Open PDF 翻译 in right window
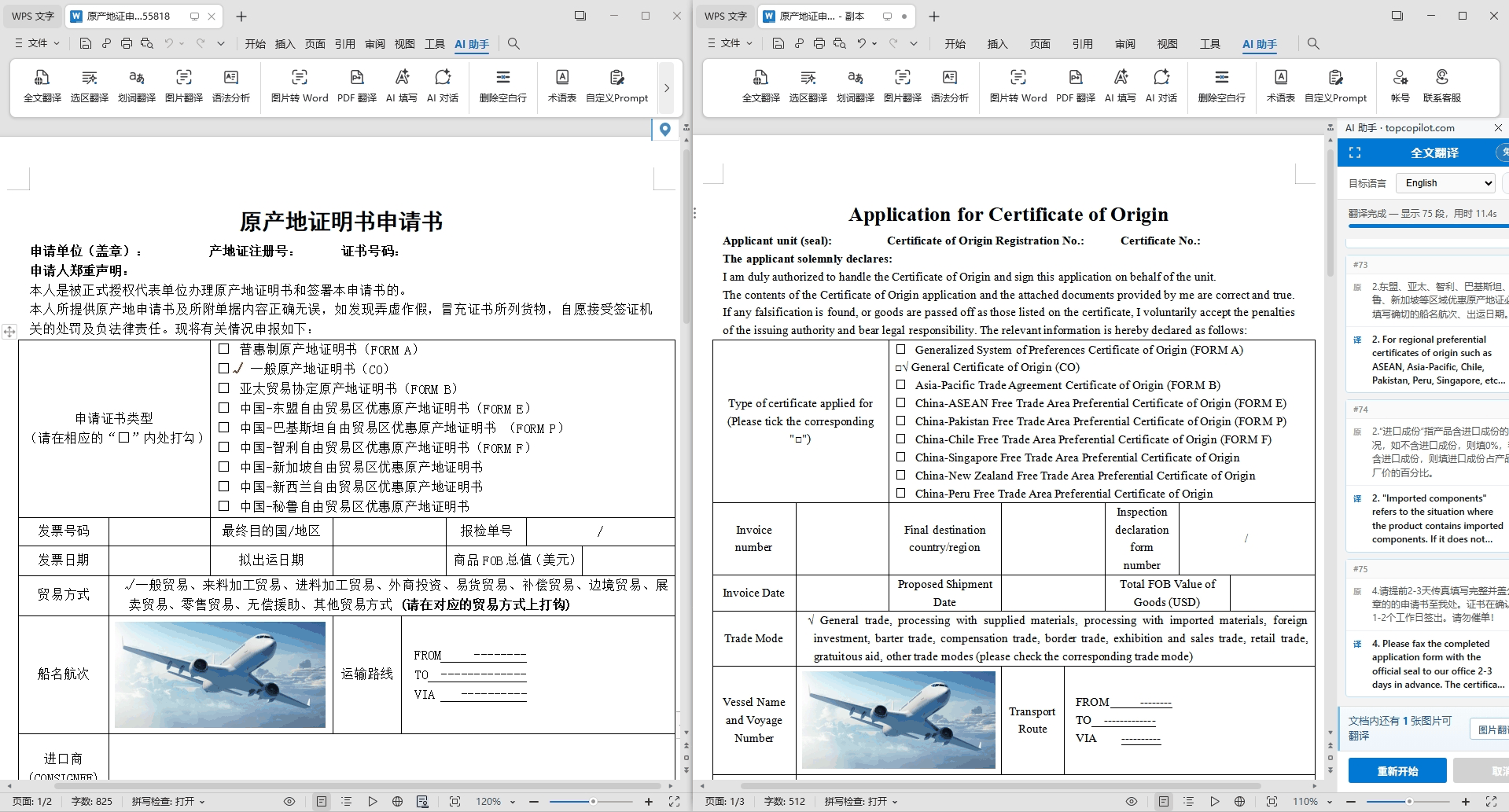 pos(1076,86)
